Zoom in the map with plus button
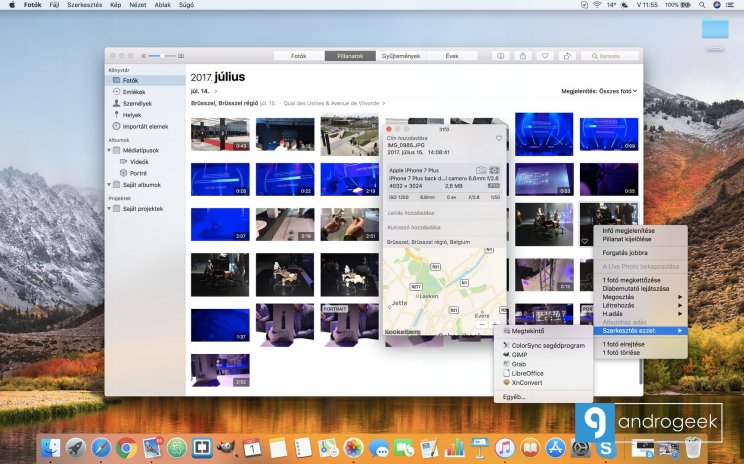744x464 pixels. click(494, 325)
